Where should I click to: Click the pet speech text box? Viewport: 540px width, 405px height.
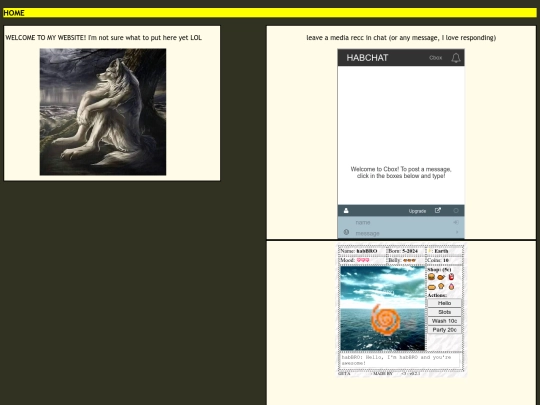pyautogui.click(x=400, y=360)
